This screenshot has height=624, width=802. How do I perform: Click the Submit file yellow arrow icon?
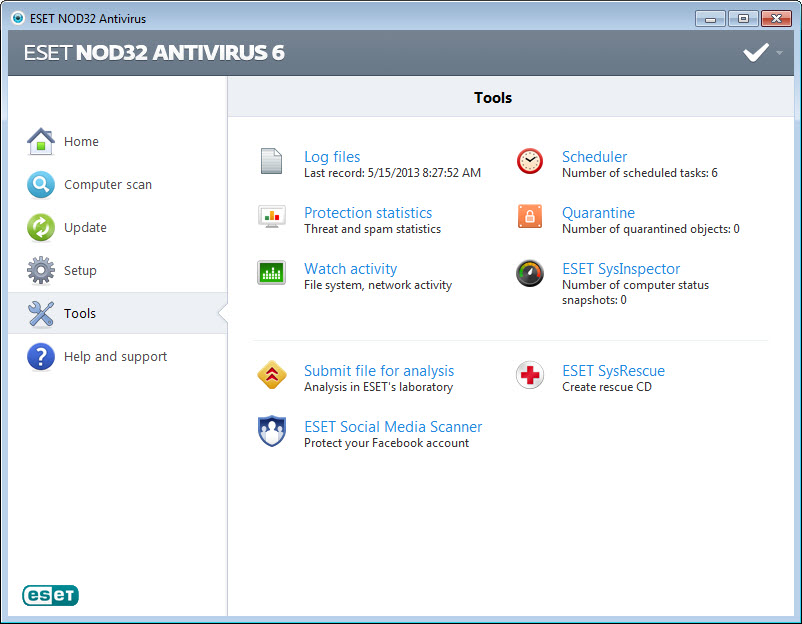click(x=272, y=375)
